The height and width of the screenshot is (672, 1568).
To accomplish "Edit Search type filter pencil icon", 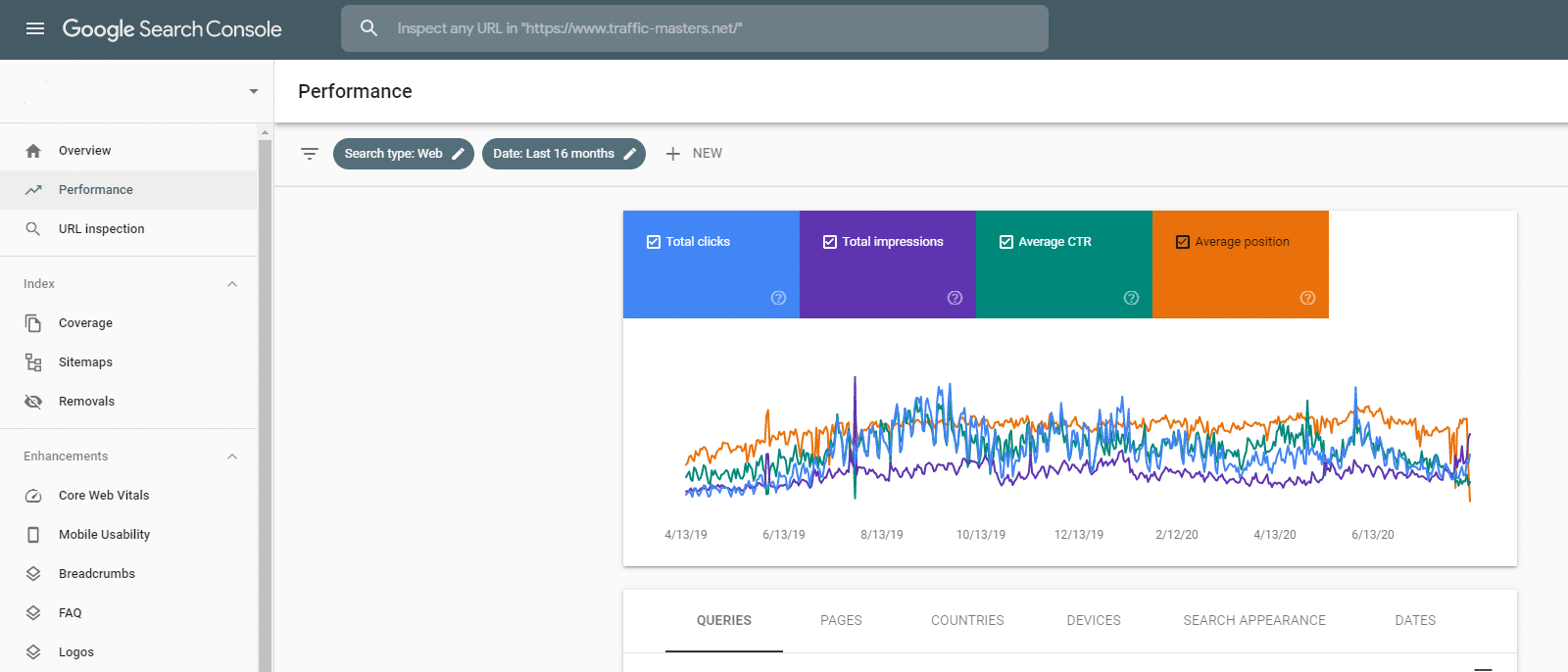I will (x=458, y=154).
